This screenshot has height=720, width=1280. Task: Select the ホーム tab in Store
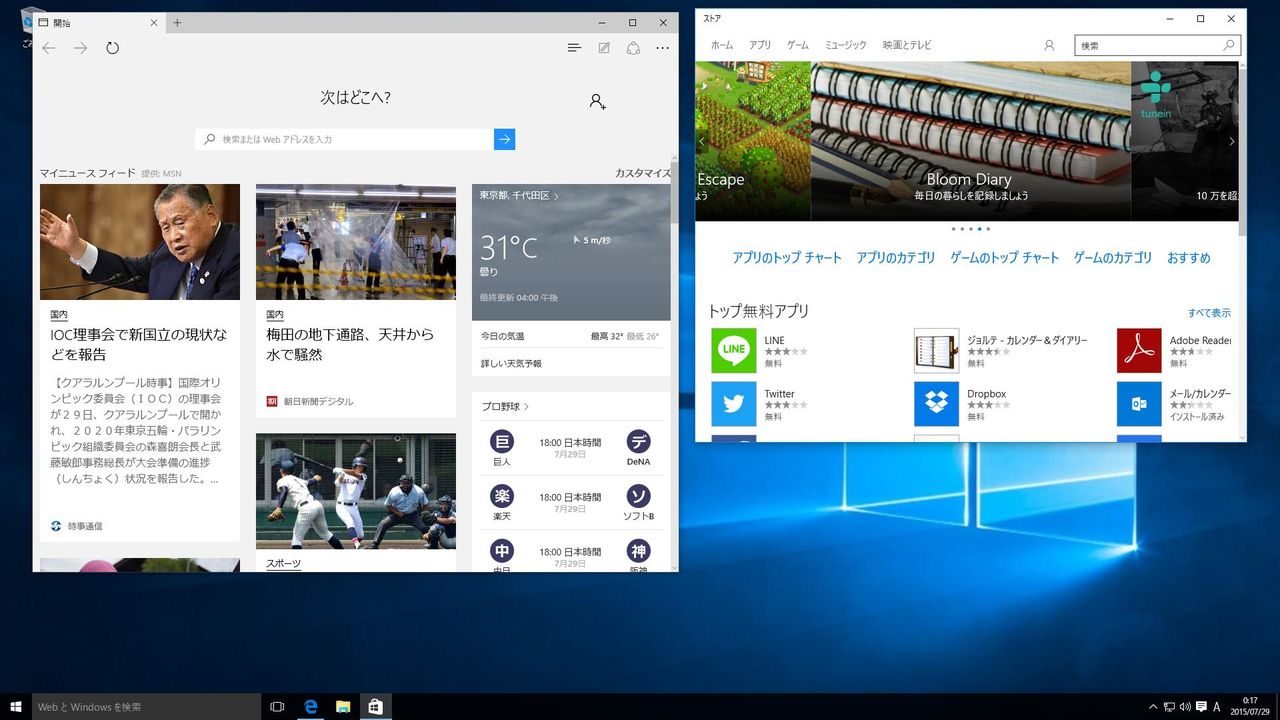click(x=722, y=45)
